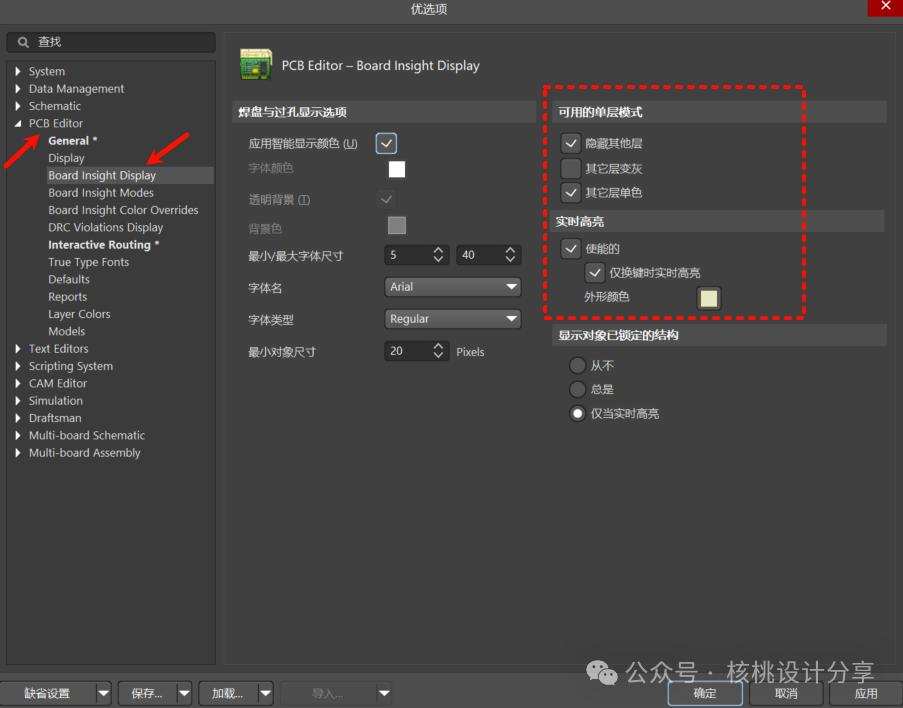Enable the 其它层变灰 checkbox
Viewport: 903px width, 708px height.
571,168
